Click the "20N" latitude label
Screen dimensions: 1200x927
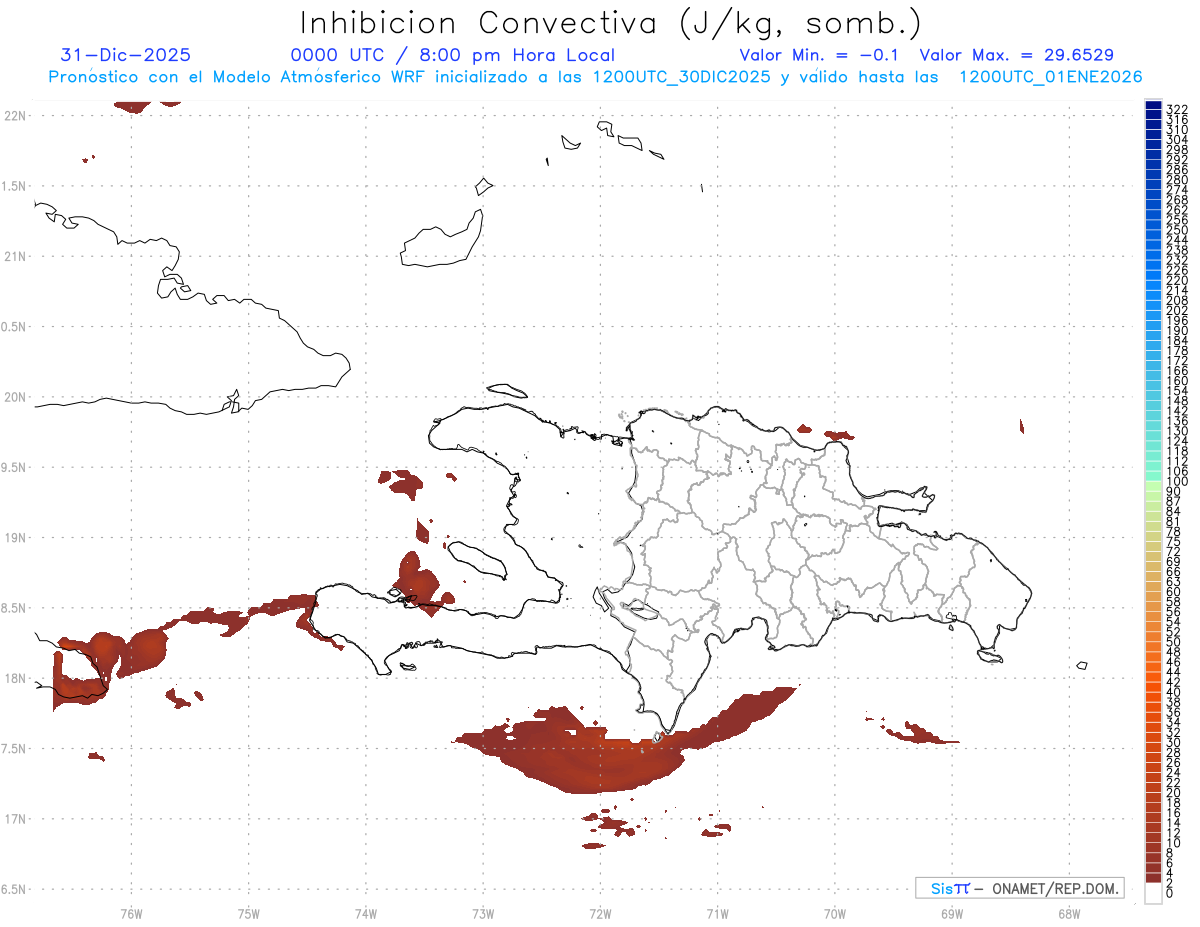(x=15, y=397)
